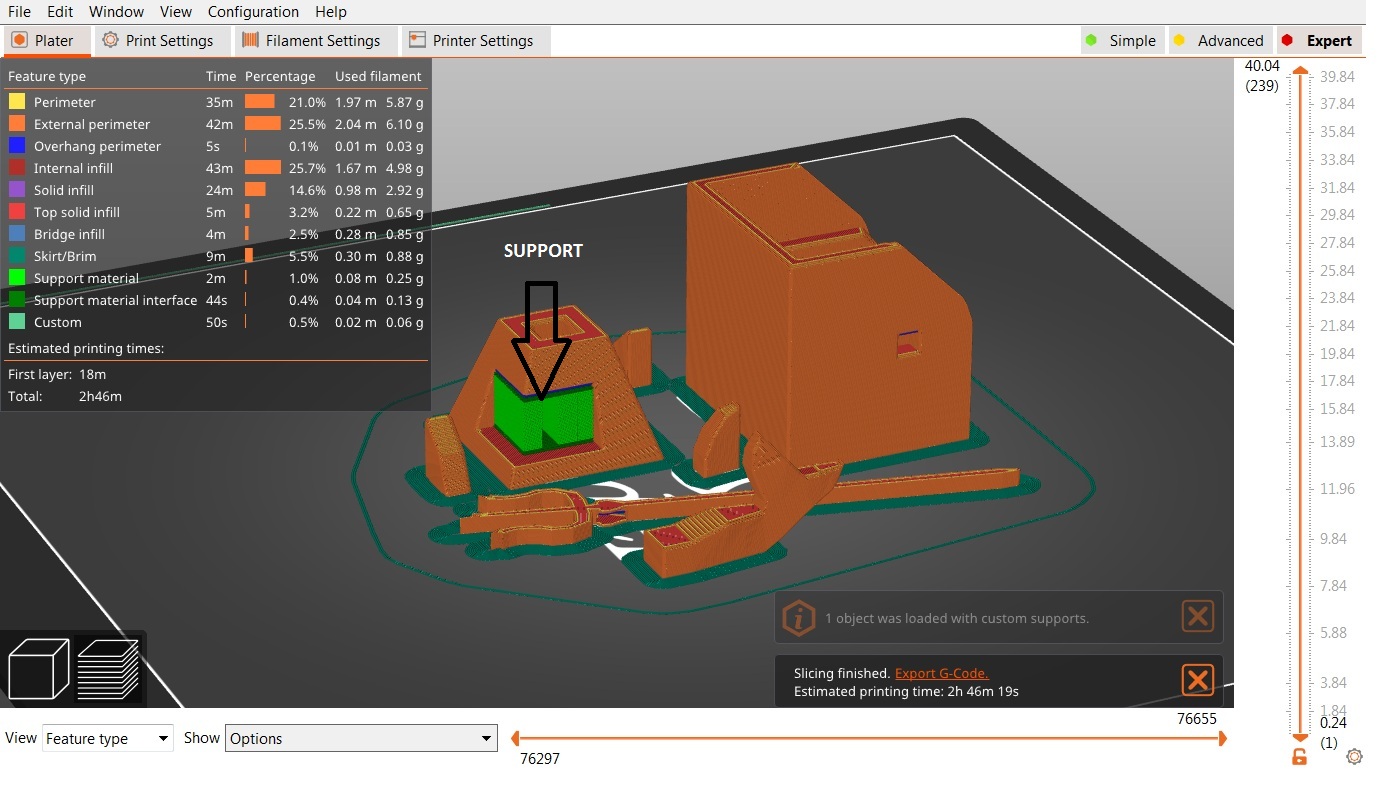Toggle Overhang perimeter blue swatch
Viewport: 1380px width, 788px height.
17,146
